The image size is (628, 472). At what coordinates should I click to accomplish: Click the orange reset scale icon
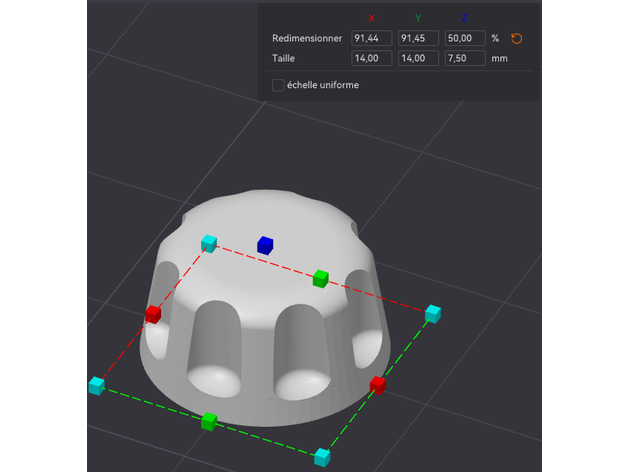point(517,39)
